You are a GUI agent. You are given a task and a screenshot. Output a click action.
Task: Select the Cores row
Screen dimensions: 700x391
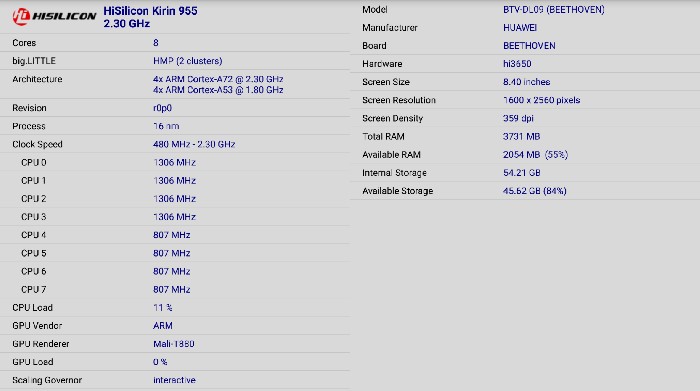coord(175,43)
